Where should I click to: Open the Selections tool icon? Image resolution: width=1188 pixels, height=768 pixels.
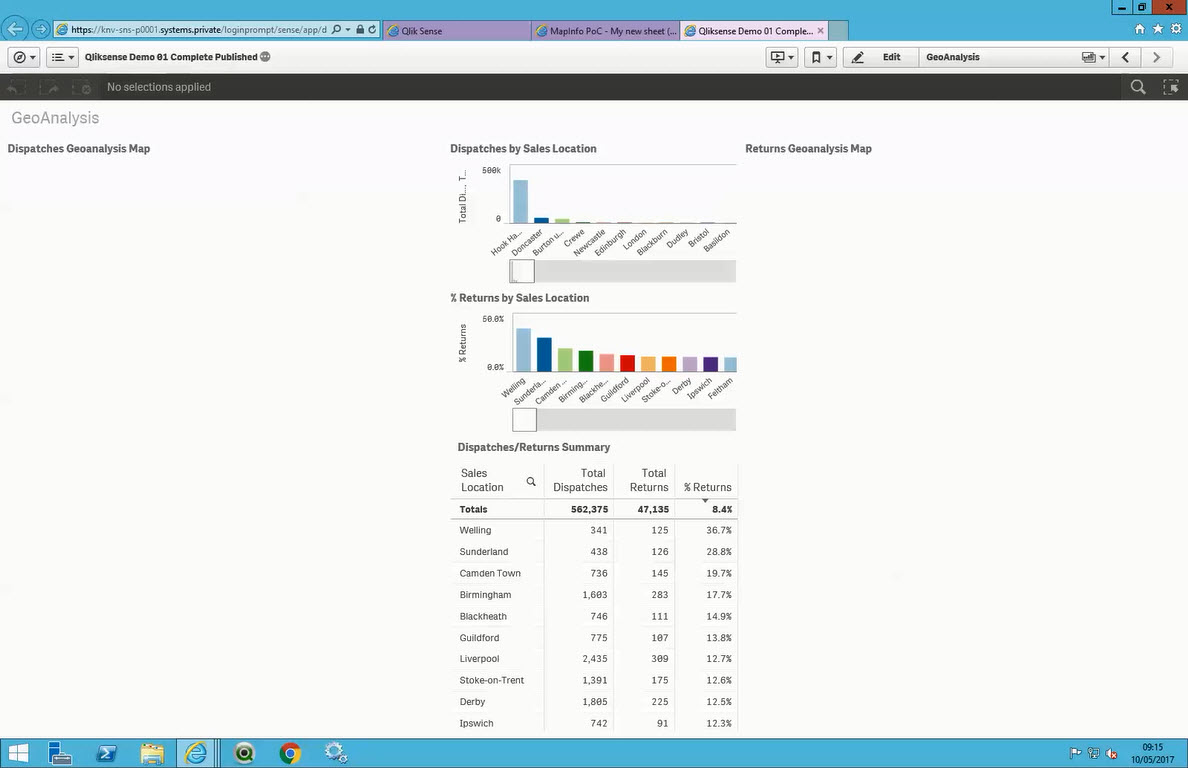tap(1171, 87)
